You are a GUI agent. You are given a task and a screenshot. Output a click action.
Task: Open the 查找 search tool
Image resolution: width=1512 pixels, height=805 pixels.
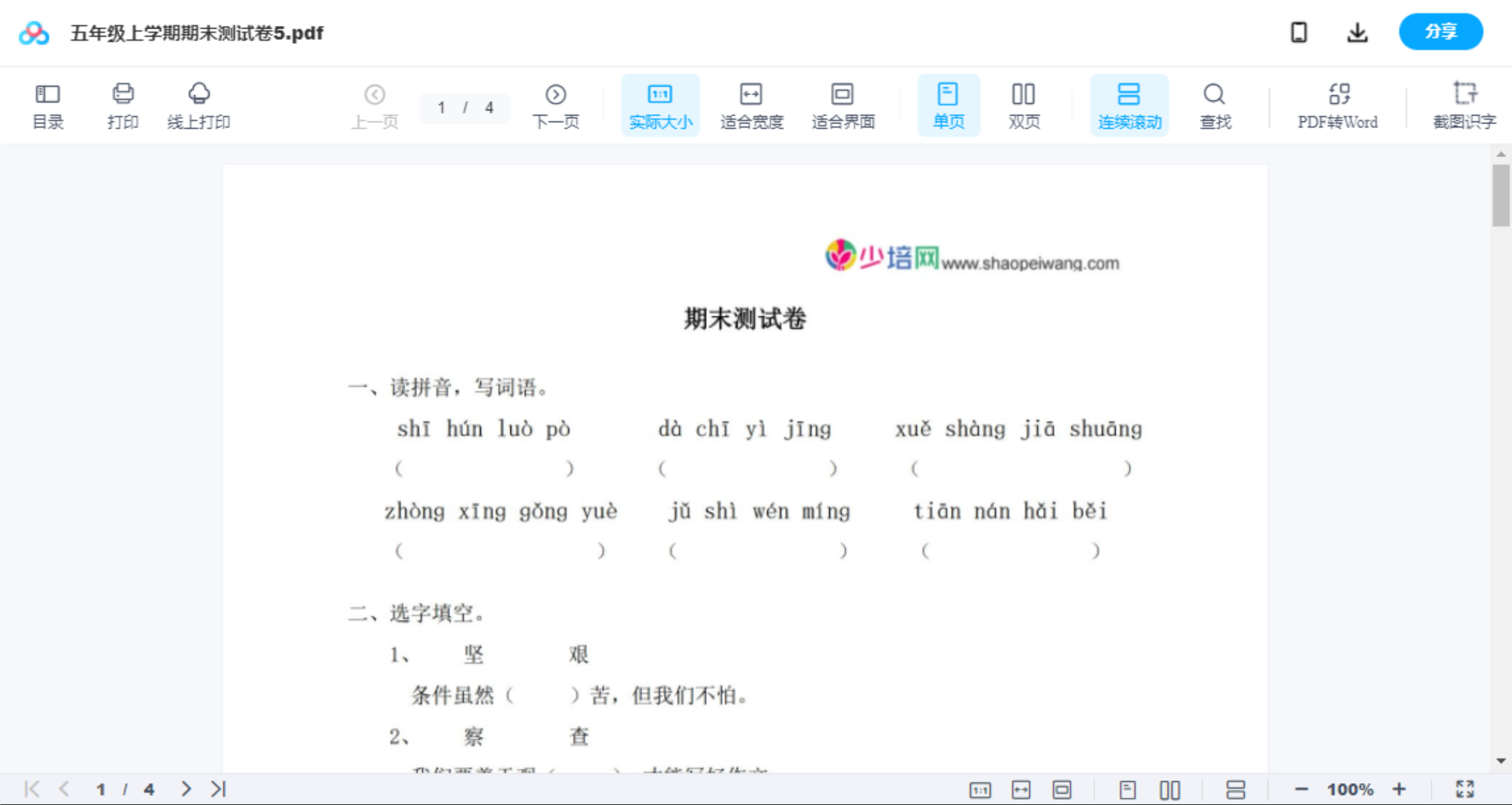point(1214,104)
